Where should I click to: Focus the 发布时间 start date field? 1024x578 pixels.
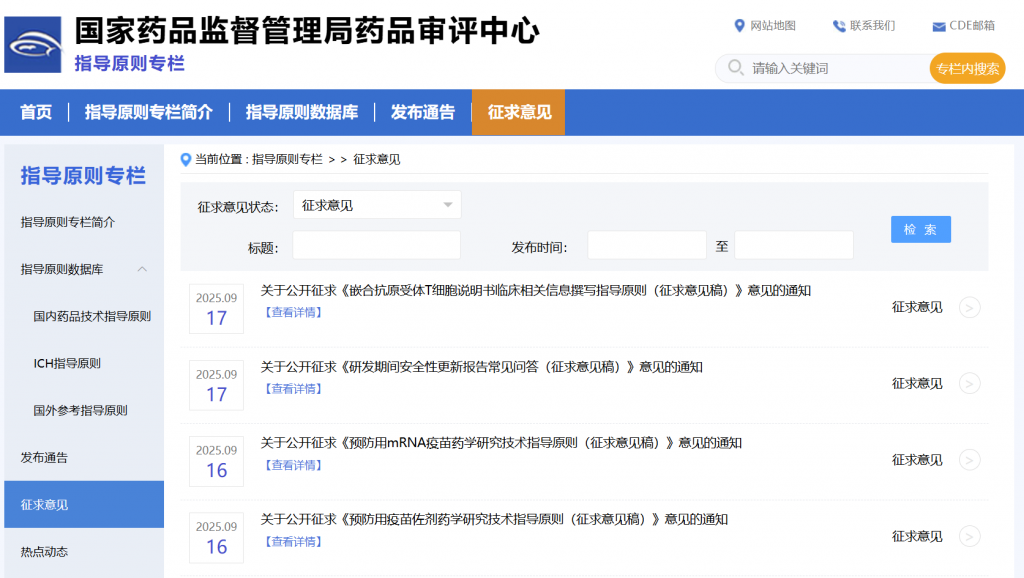(x=647, y=245)
